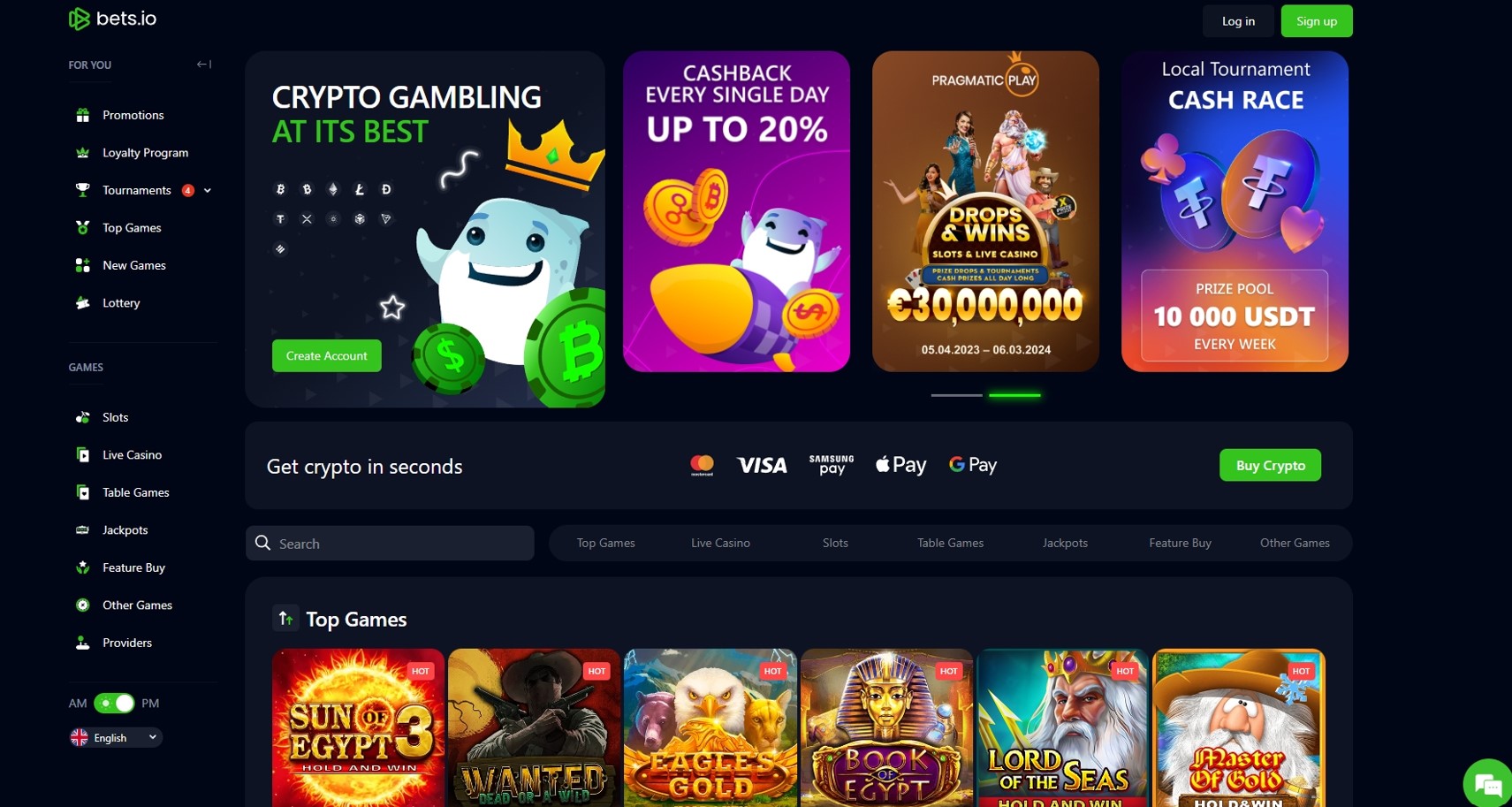
Task: Collapse the sidebar with arrow icon
Action: pyautogui.click(x=204, y=65)
